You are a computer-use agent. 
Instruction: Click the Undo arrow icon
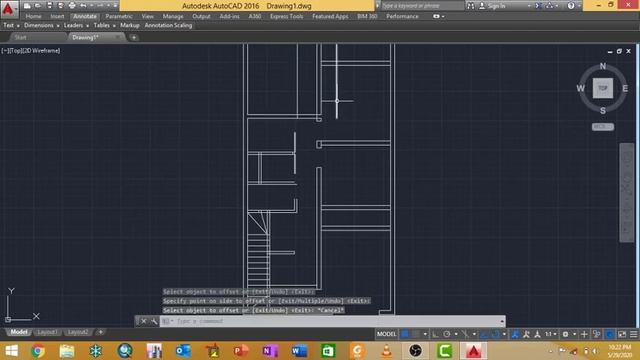(x=83, y=6)
